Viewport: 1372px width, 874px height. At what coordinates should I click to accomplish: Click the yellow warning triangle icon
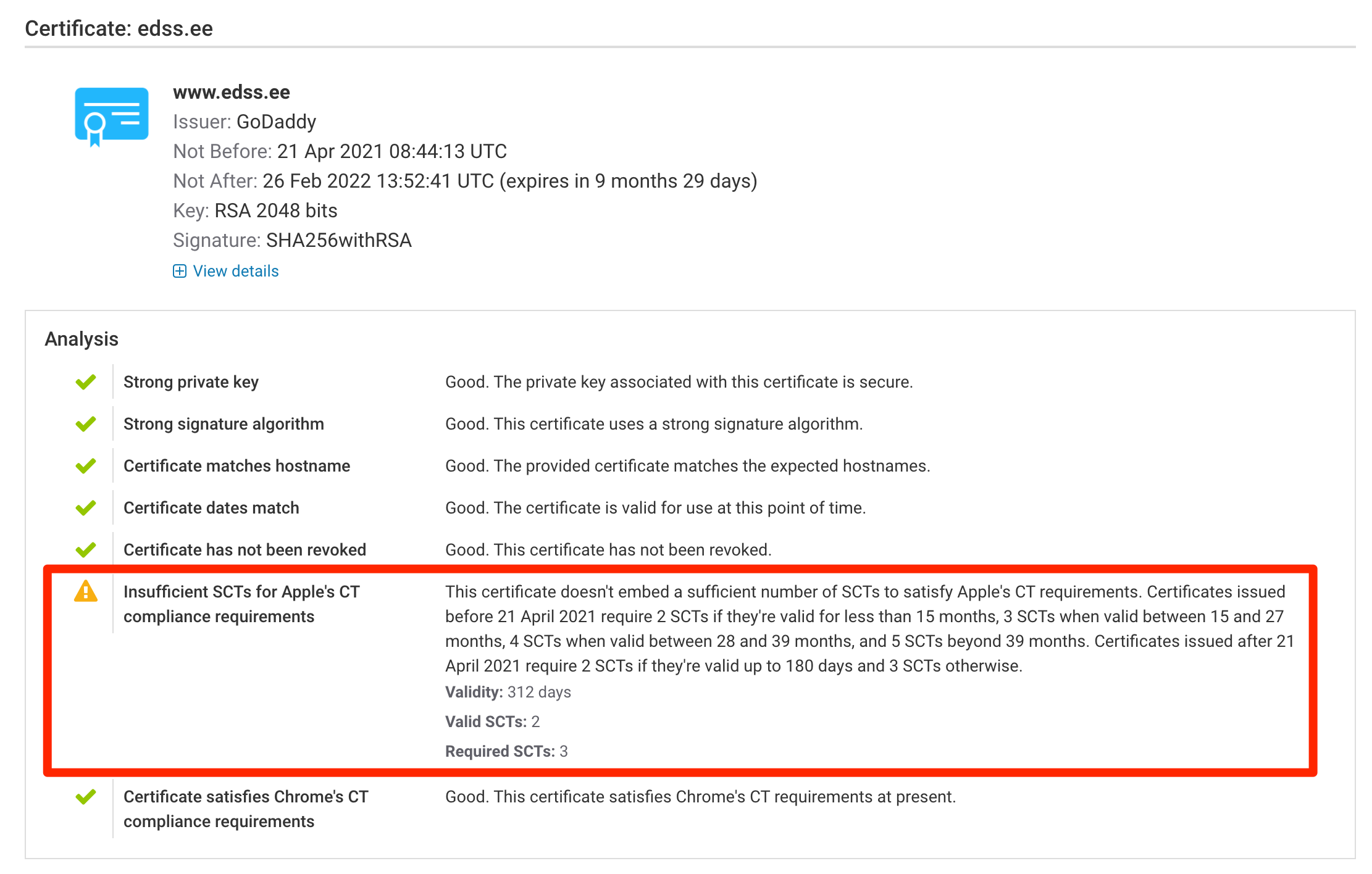(x=86, y=591)
